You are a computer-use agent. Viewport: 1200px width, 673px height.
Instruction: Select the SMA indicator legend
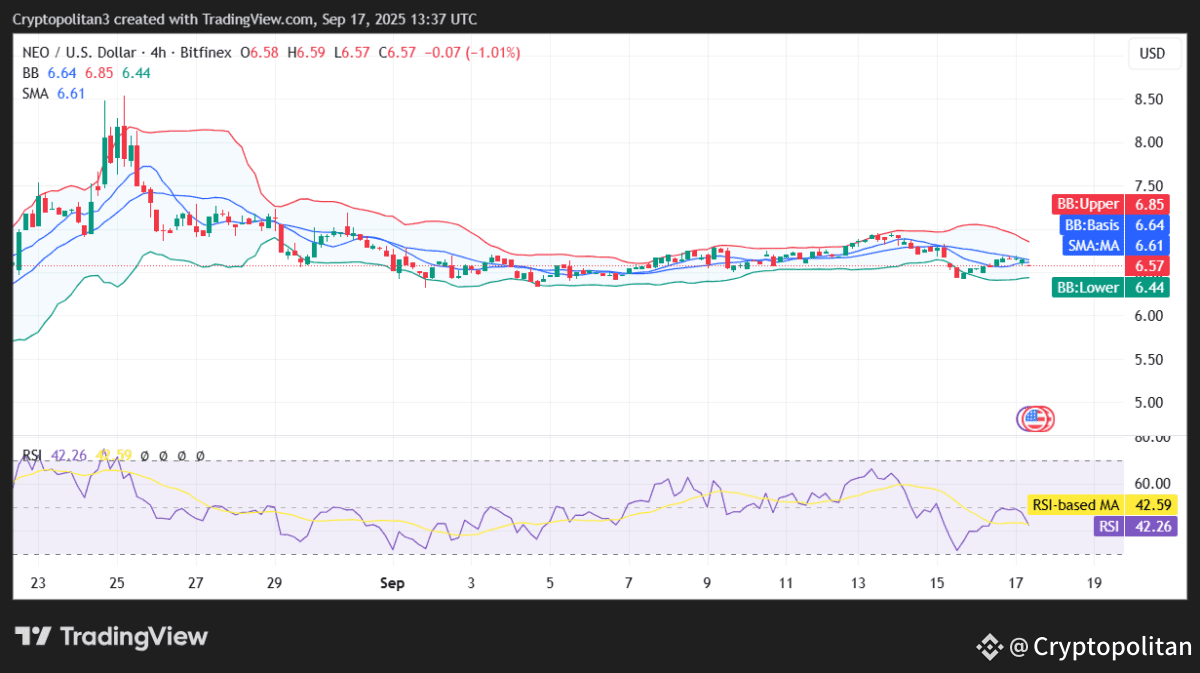(37, 93)
